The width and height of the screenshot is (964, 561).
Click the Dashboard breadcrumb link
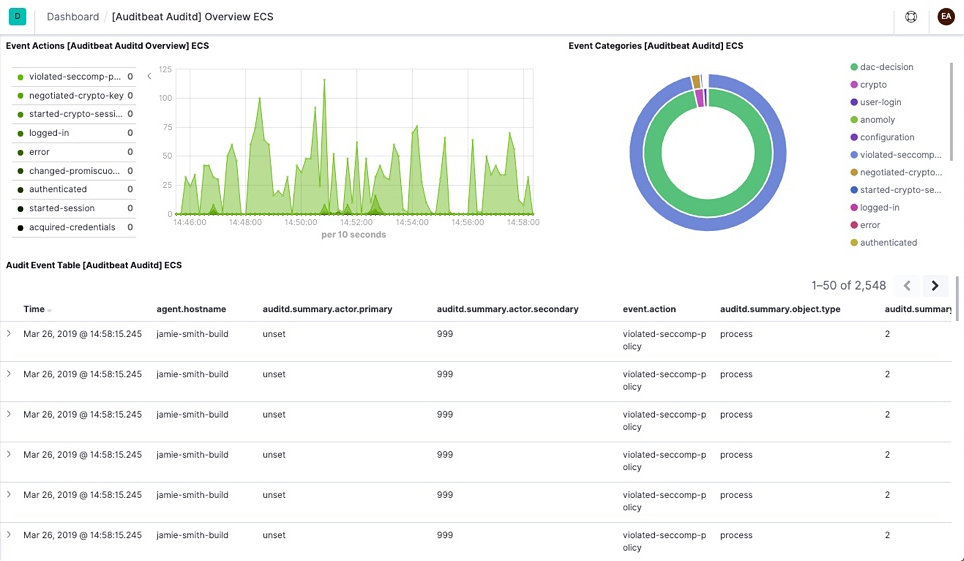click(x=73, y=17)
